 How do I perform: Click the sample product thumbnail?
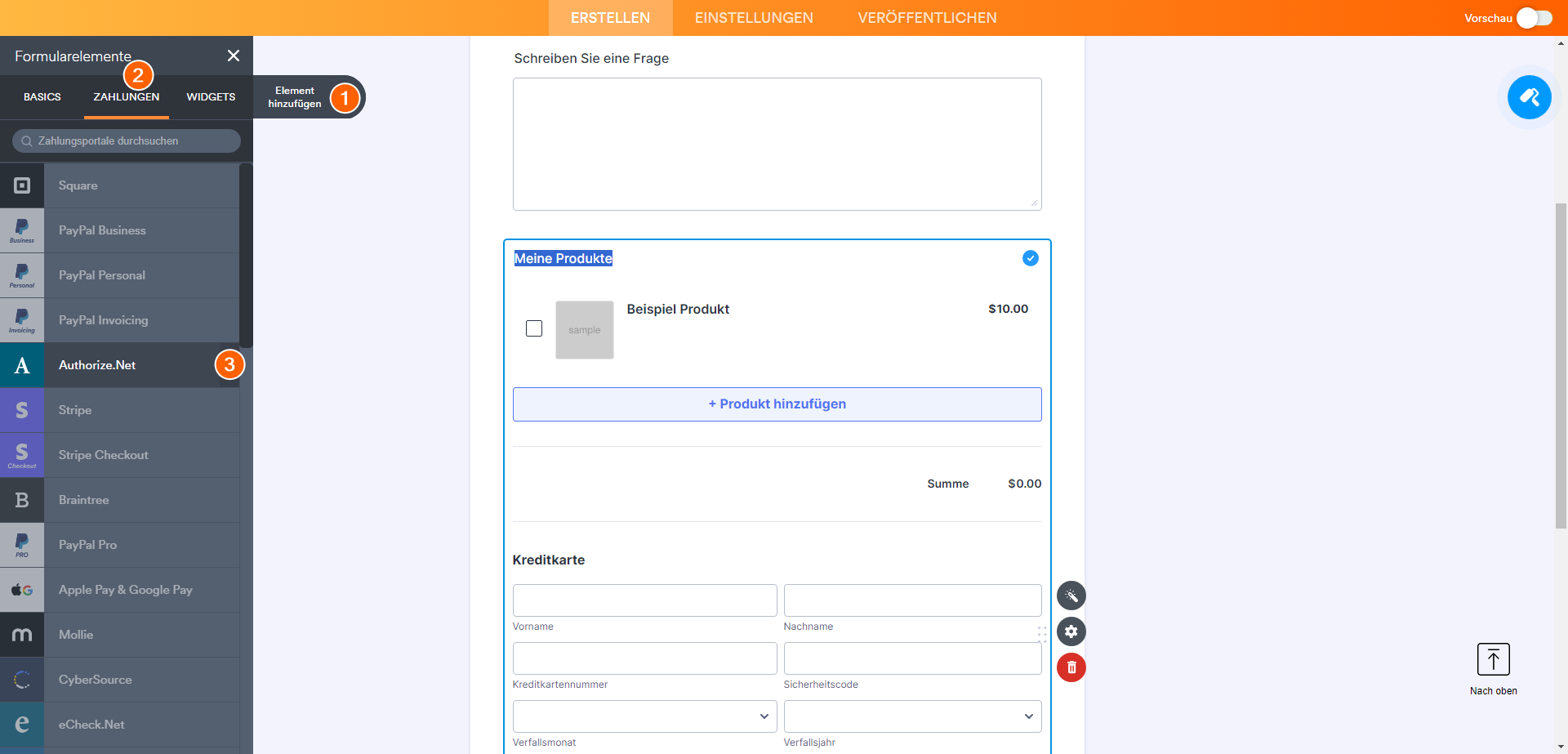[x=585, y=330]
